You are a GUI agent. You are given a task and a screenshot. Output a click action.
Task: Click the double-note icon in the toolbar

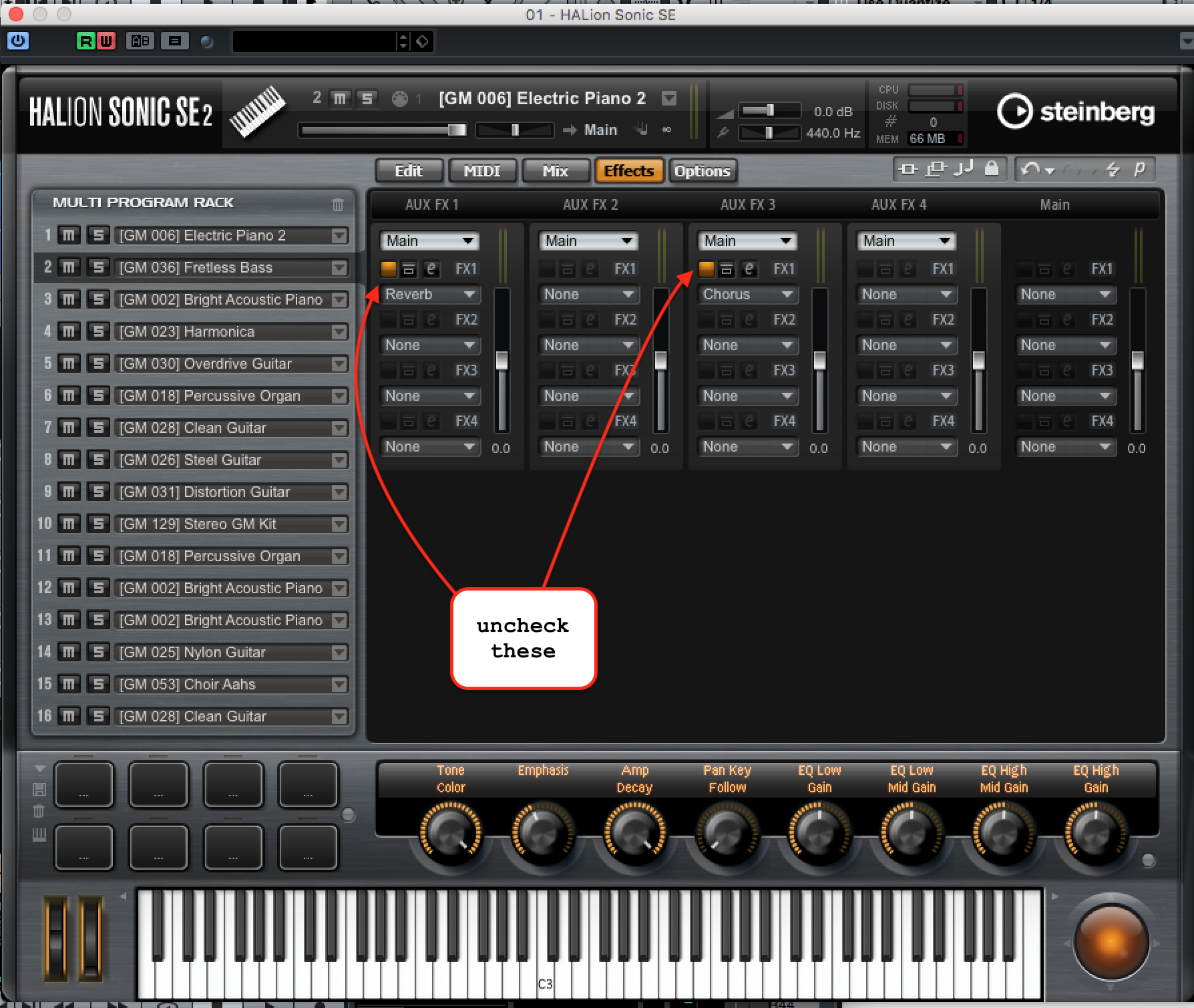(x=963, y=168)
